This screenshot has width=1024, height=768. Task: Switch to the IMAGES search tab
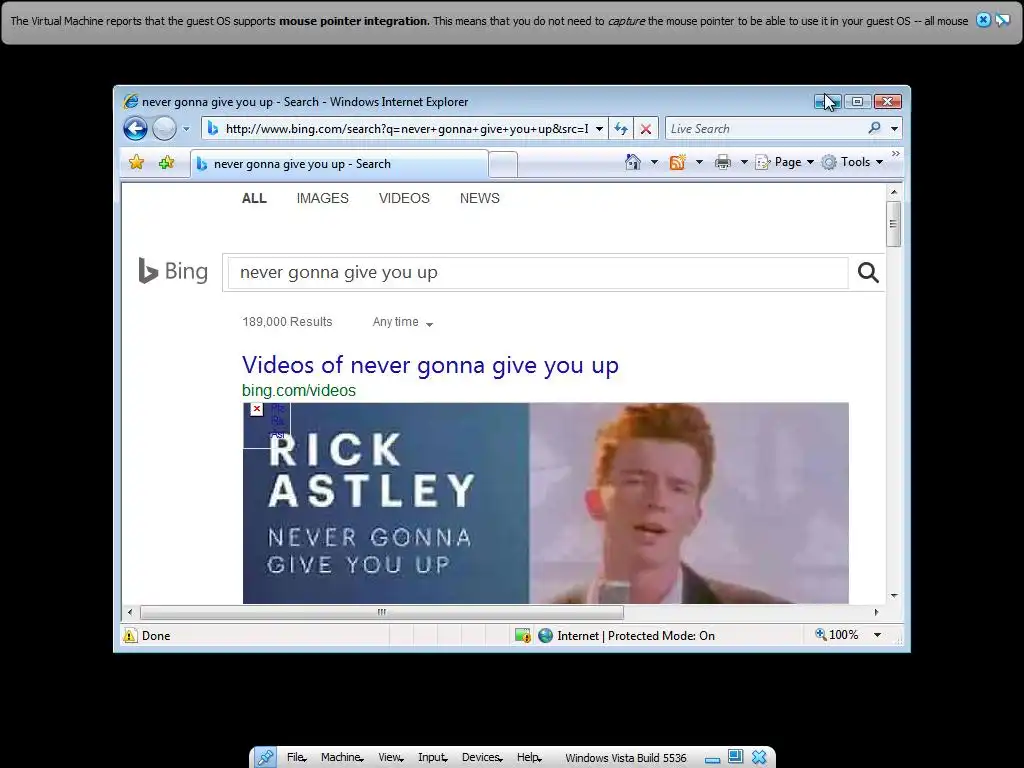tap(323, 198)
